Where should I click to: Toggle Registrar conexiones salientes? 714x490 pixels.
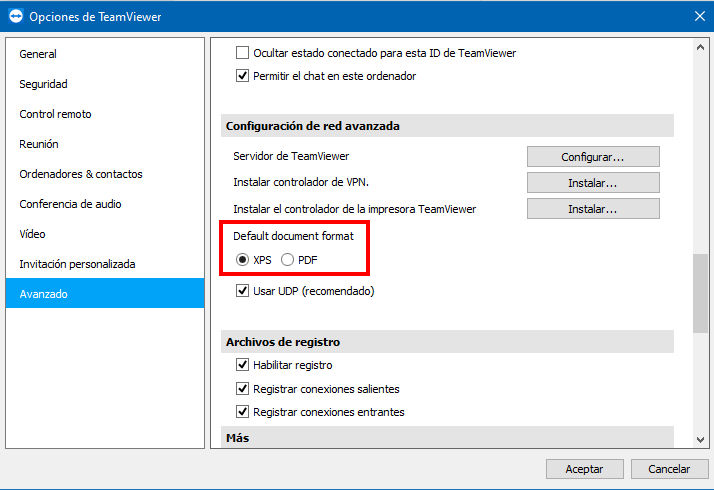(242, 388)
